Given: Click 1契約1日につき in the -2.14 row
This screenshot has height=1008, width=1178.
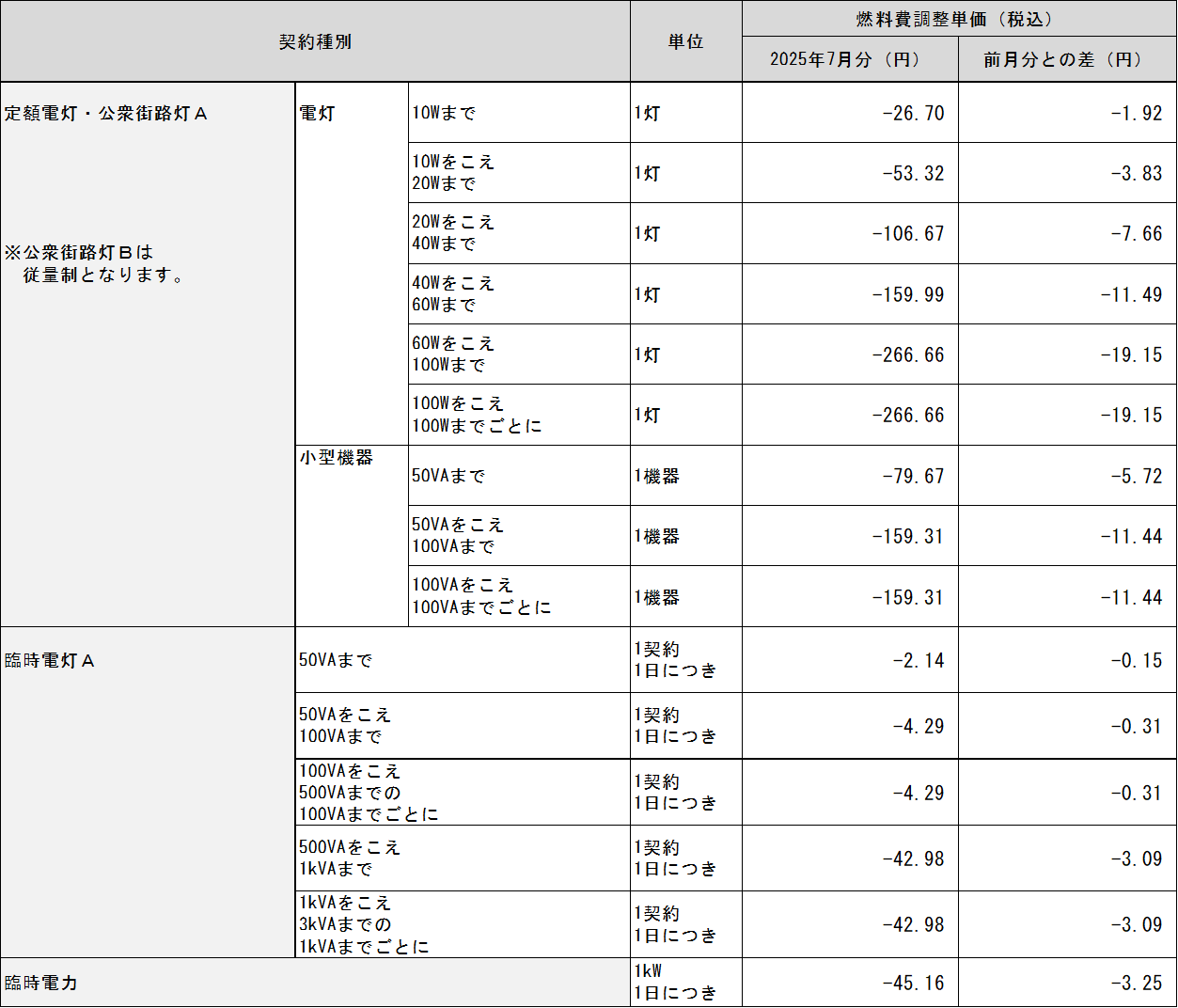Looking at the screenshot, I should click(675, 659).
